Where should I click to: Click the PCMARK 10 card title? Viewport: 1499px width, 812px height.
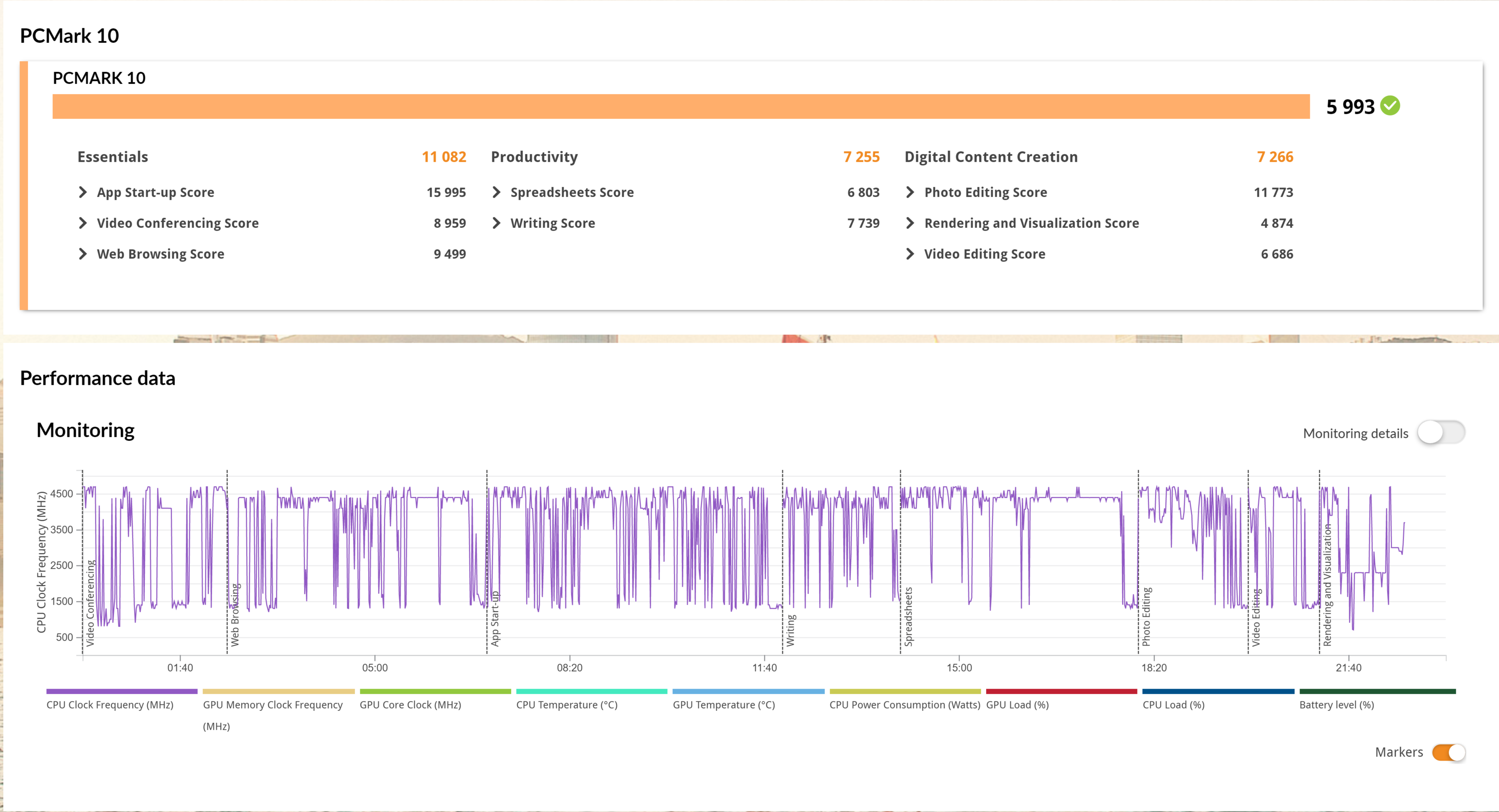(99, 78)
